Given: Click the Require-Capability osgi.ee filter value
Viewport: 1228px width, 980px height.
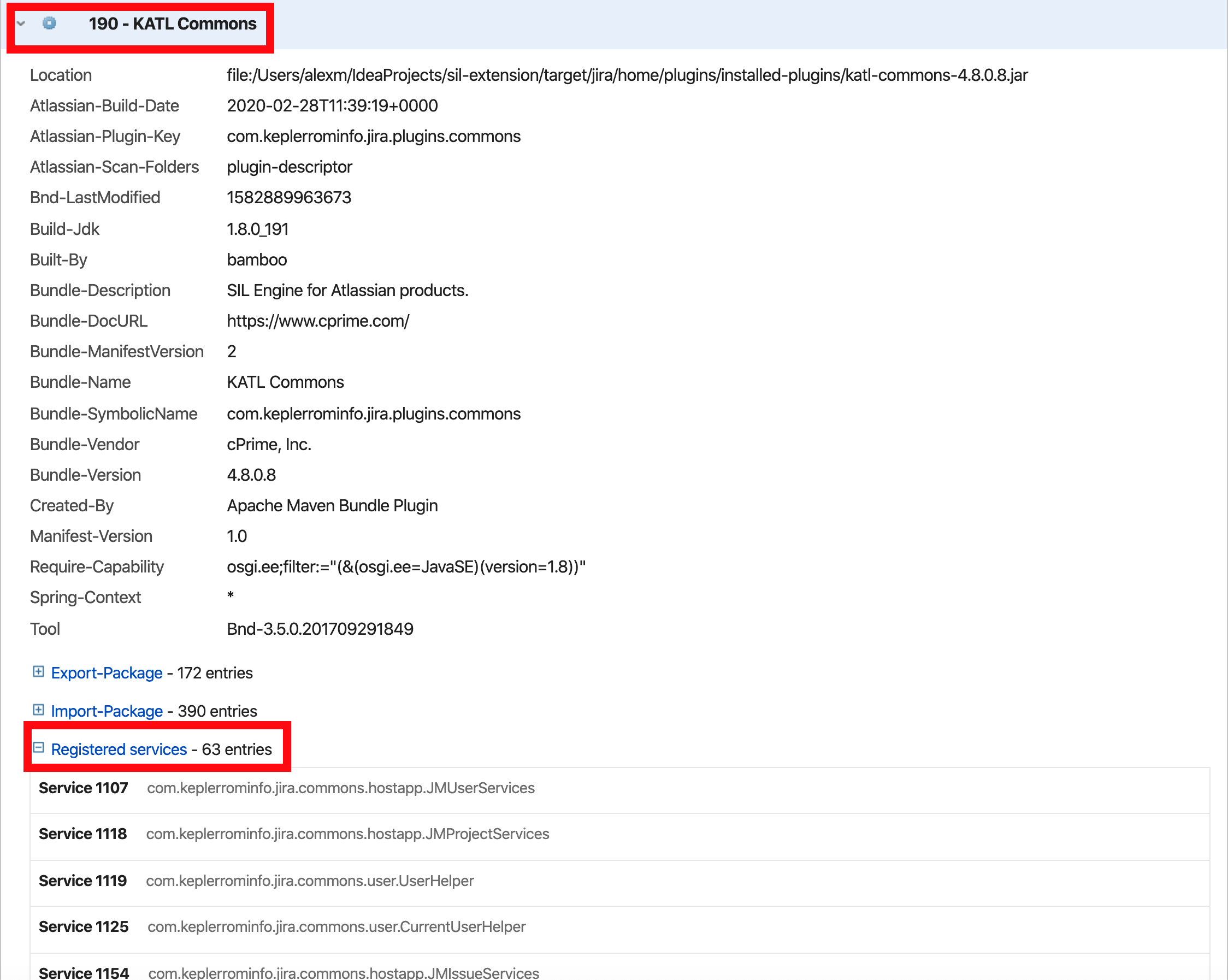Looking at the screenshot, I should point(406,567).
